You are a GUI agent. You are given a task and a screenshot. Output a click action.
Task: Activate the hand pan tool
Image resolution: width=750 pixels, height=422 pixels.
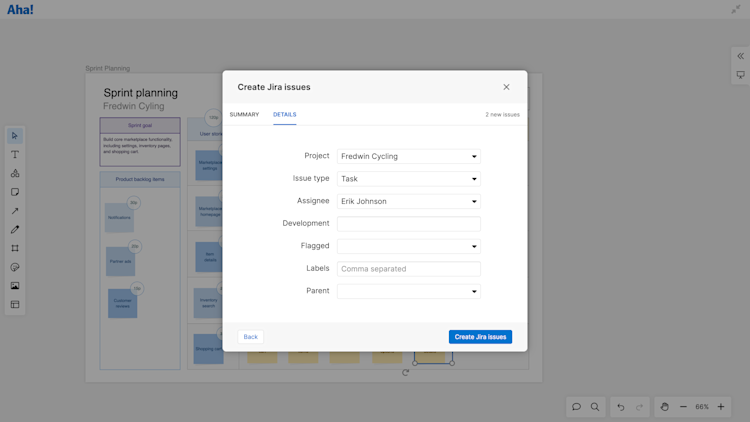coord(664,407)
